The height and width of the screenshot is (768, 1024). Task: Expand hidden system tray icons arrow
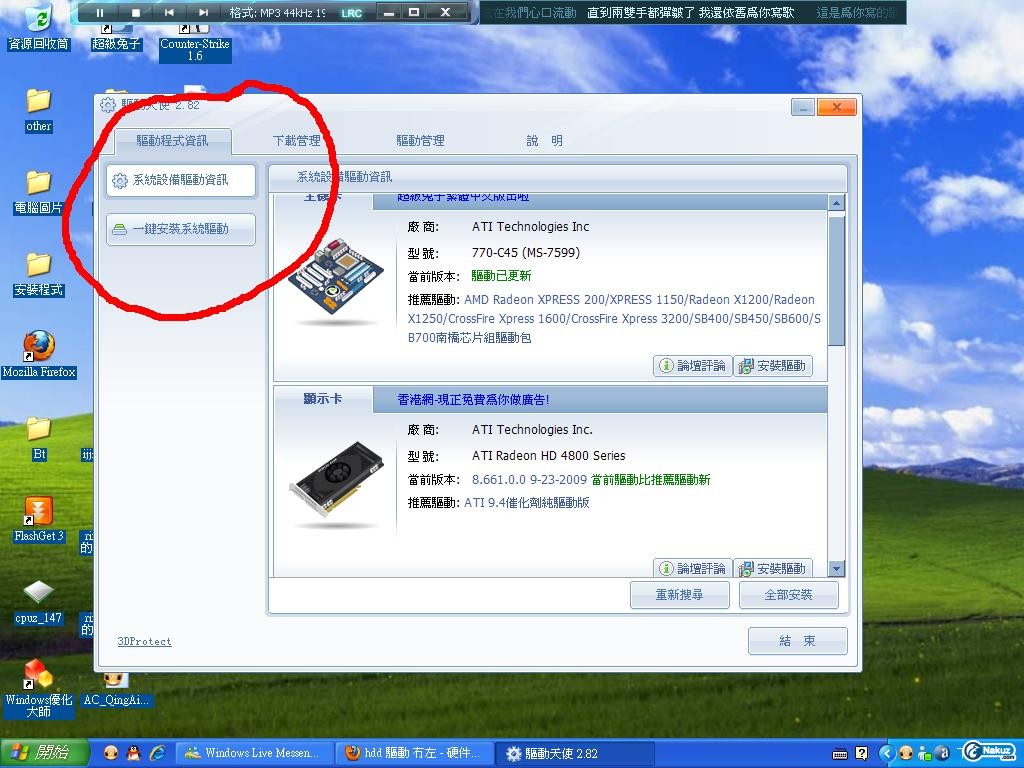[886, 754]
